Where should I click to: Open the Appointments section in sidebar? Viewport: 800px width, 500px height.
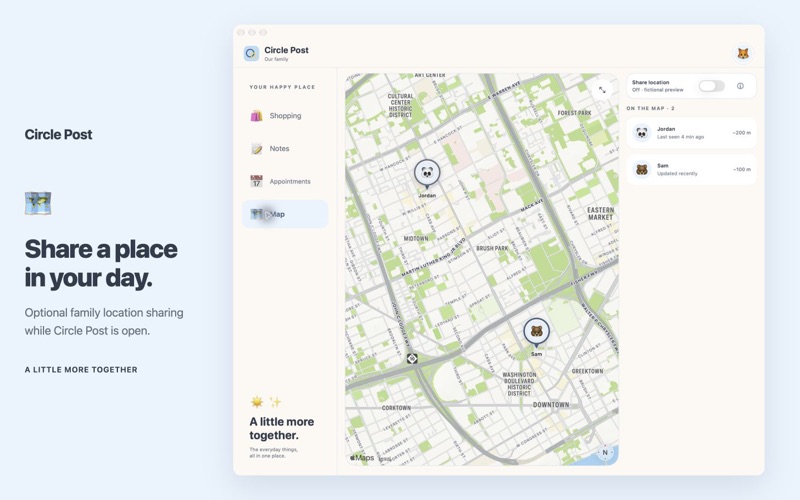click(x=285, y=181)
